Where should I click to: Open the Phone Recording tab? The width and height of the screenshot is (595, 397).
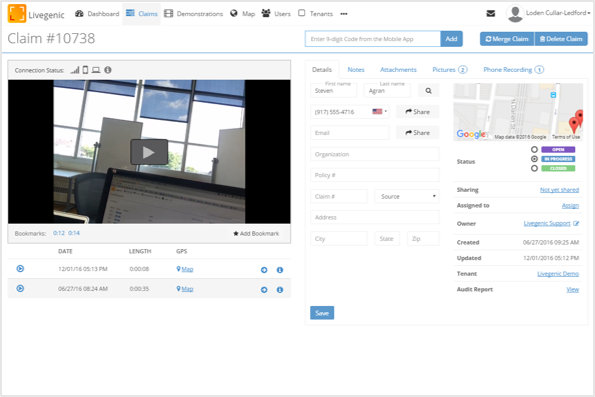[513, 70]
